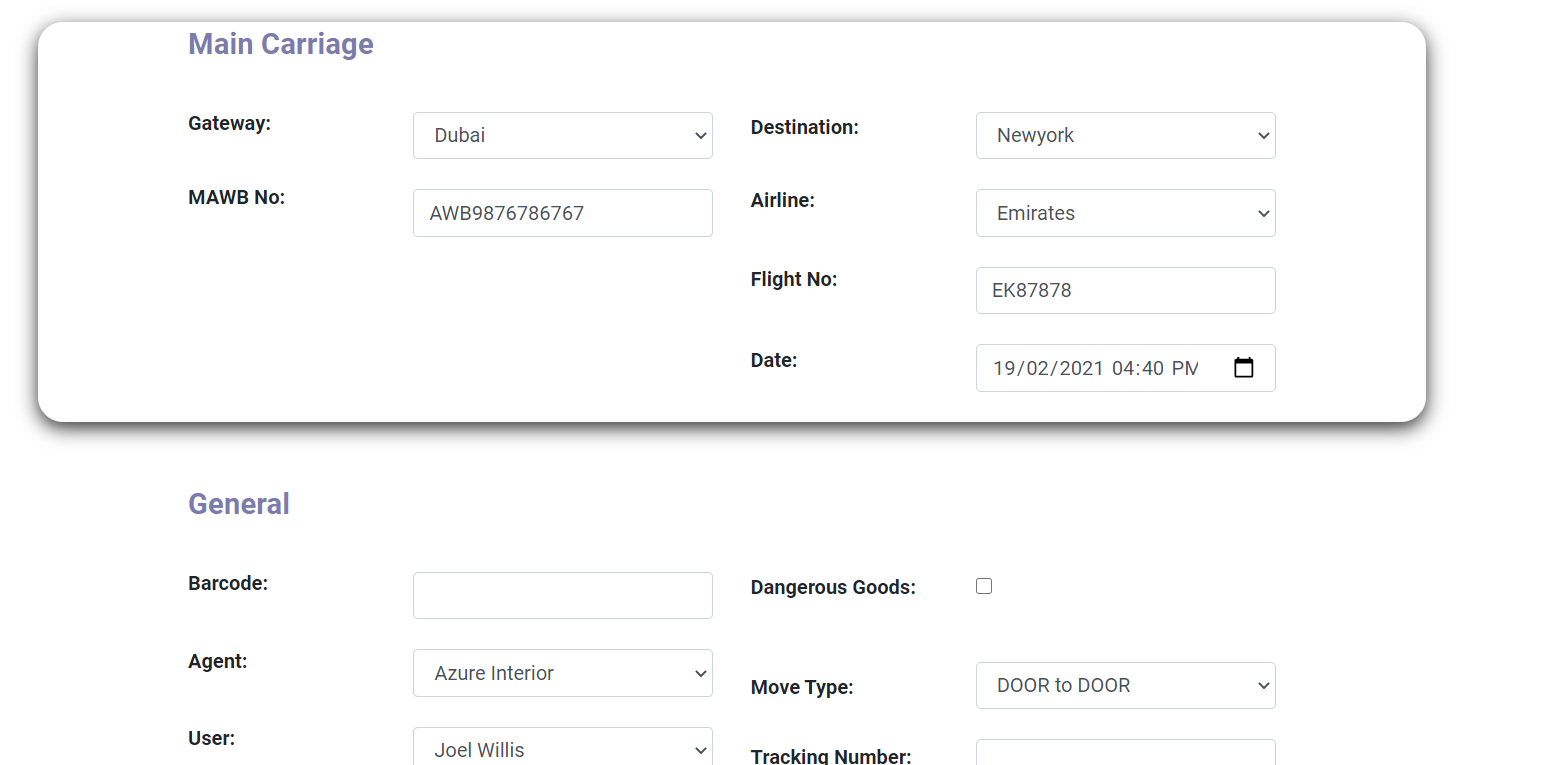Viewport: 1553px width, 765px height.
Task: Click into the empty Barcode field
Action: (x=562, y=596)
